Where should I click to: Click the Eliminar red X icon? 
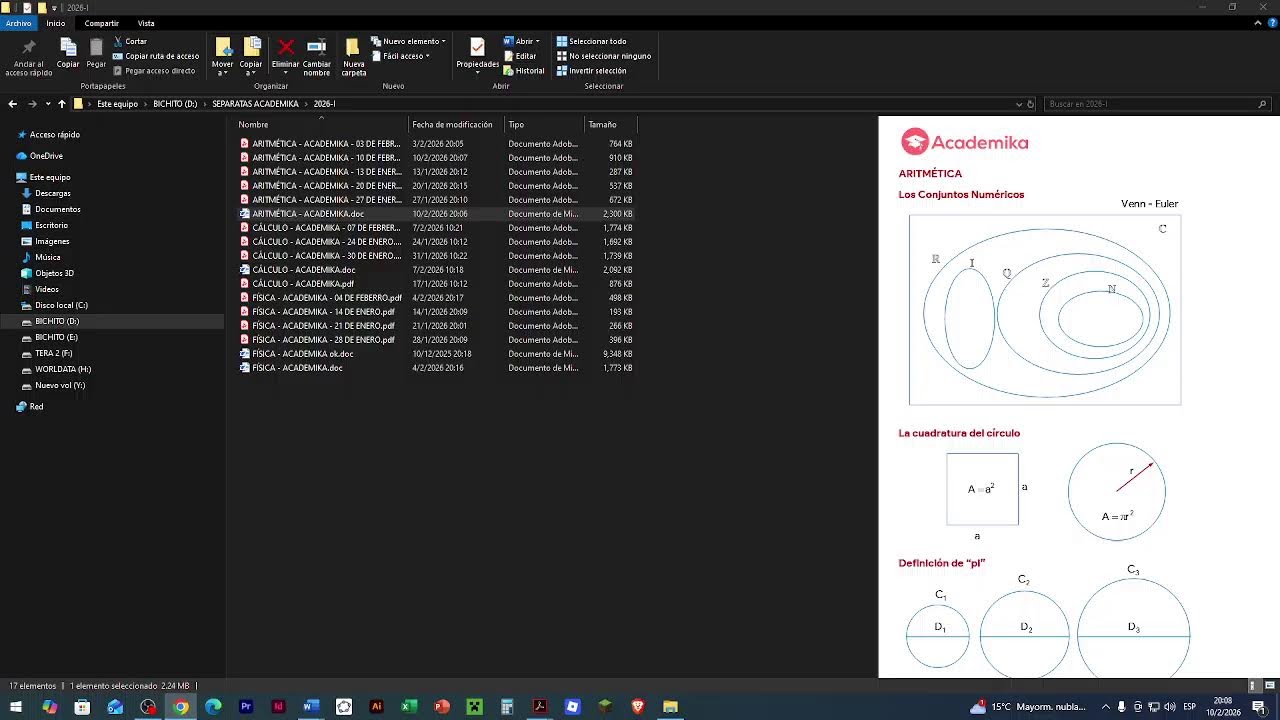pos(285,47)
